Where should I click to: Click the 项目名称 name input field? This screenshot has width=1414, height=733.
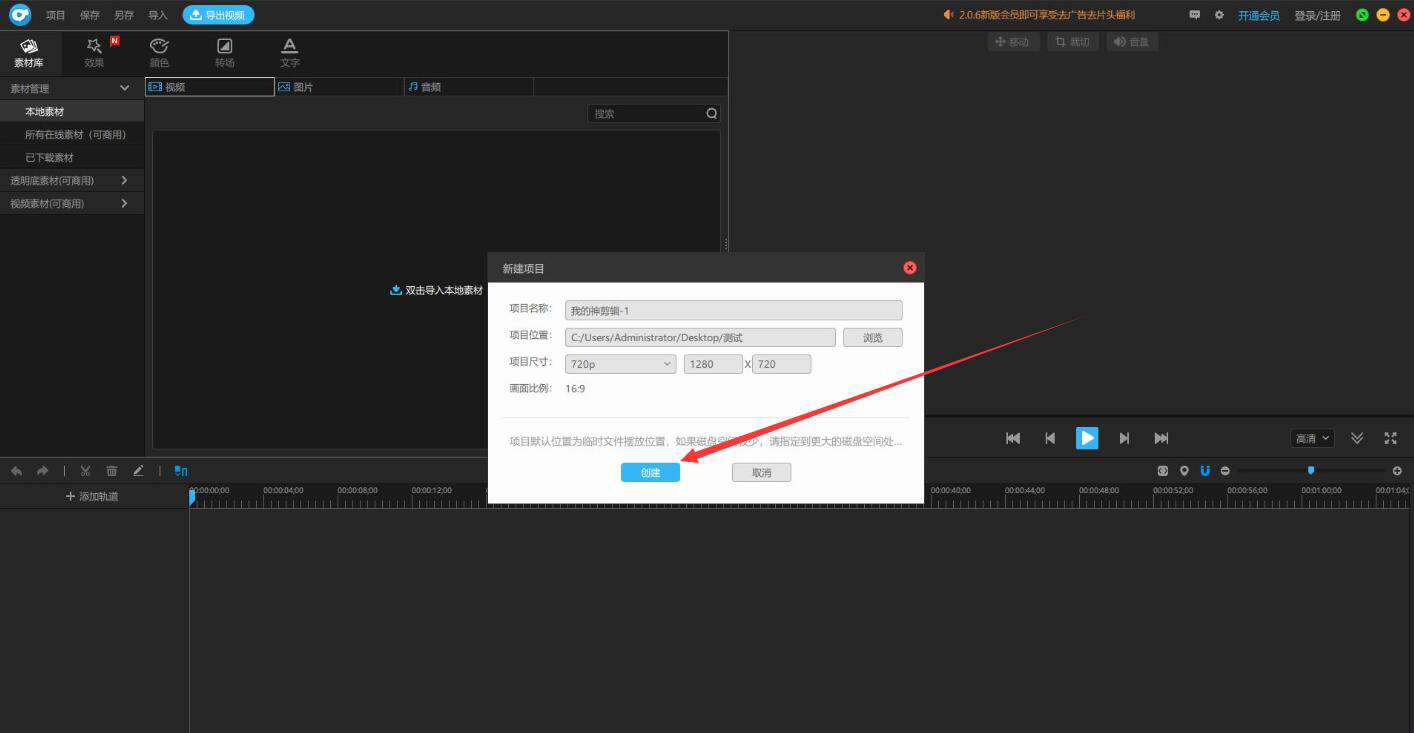click(734, 310)
